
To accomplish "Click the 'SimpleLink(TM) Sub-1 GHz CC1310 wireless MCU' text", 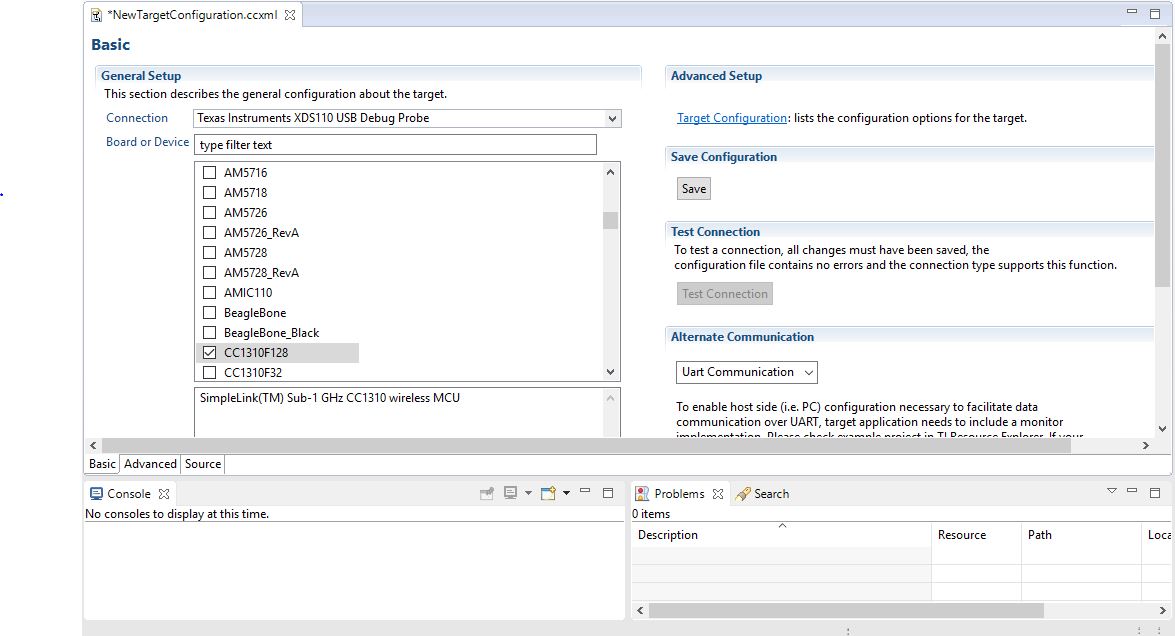I will 330,398.
